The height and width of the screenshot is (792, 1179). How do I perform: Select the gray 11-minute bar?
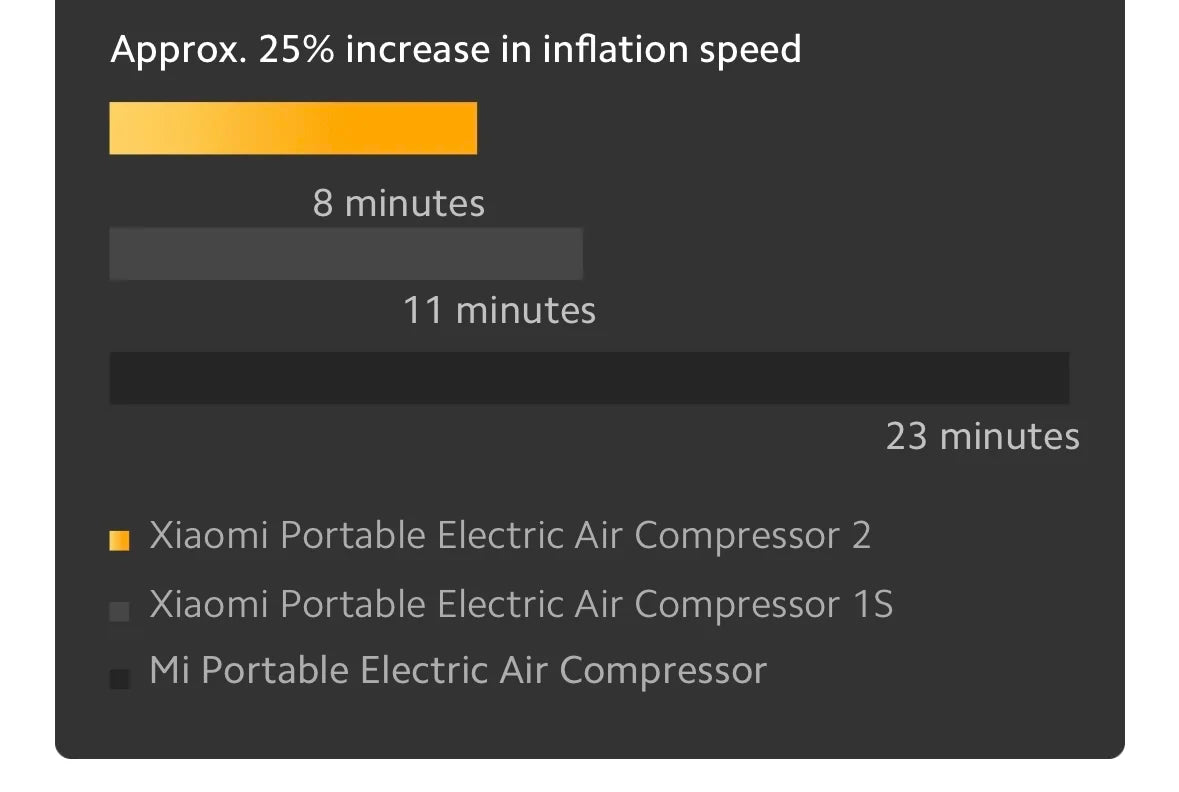tap(346, 254)
